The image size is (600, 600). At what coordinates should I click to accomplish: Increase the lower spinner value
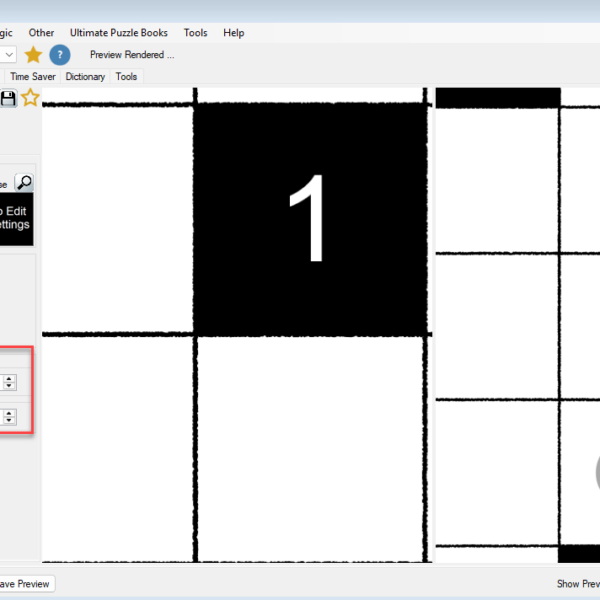tap(9, 411)
